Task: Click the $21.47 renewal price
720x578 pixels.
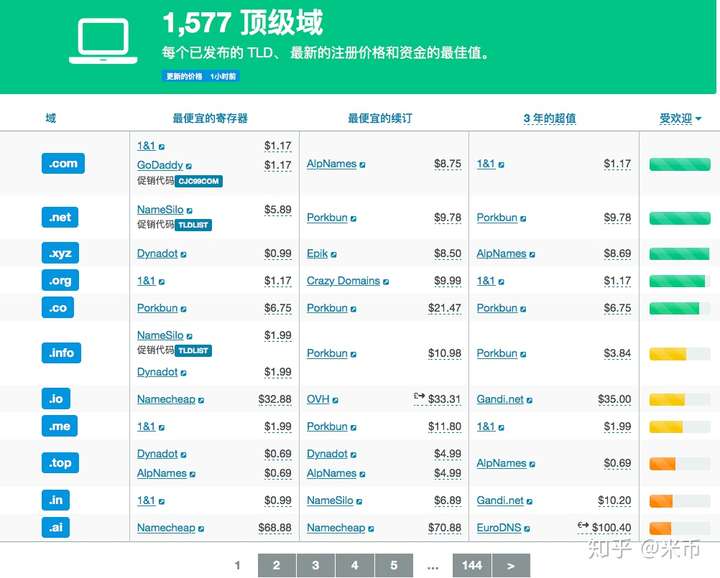Action: (x=444, y=308)
